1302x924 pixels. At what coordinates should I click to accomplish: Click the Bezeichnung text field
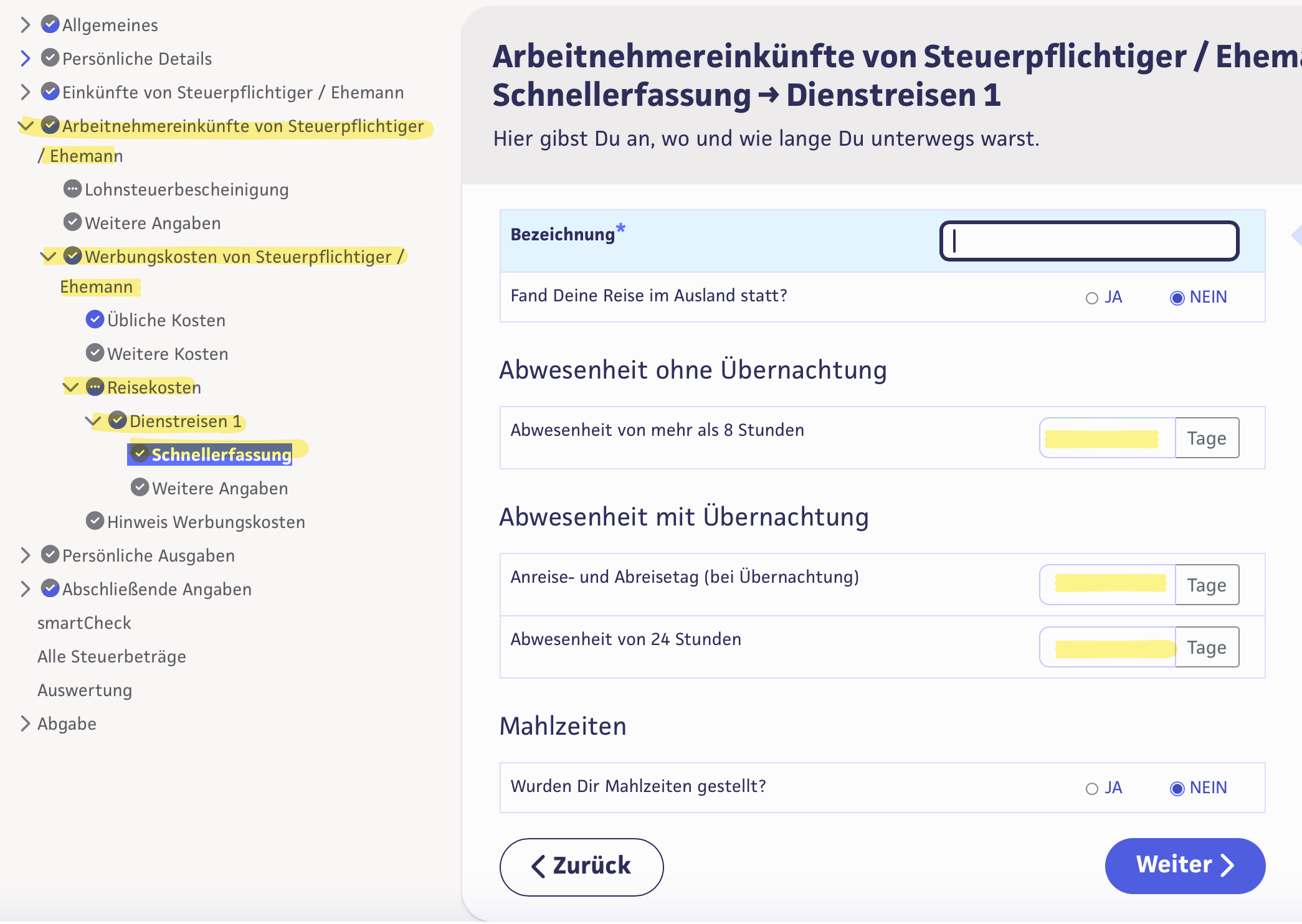(x=1088, y=241)
